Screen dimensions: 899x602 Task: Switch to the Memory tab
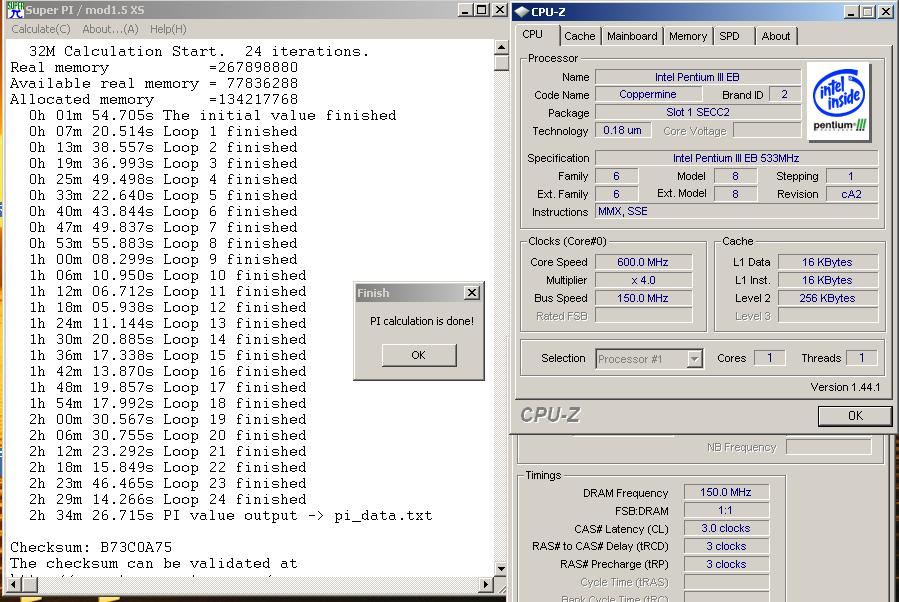687,36
